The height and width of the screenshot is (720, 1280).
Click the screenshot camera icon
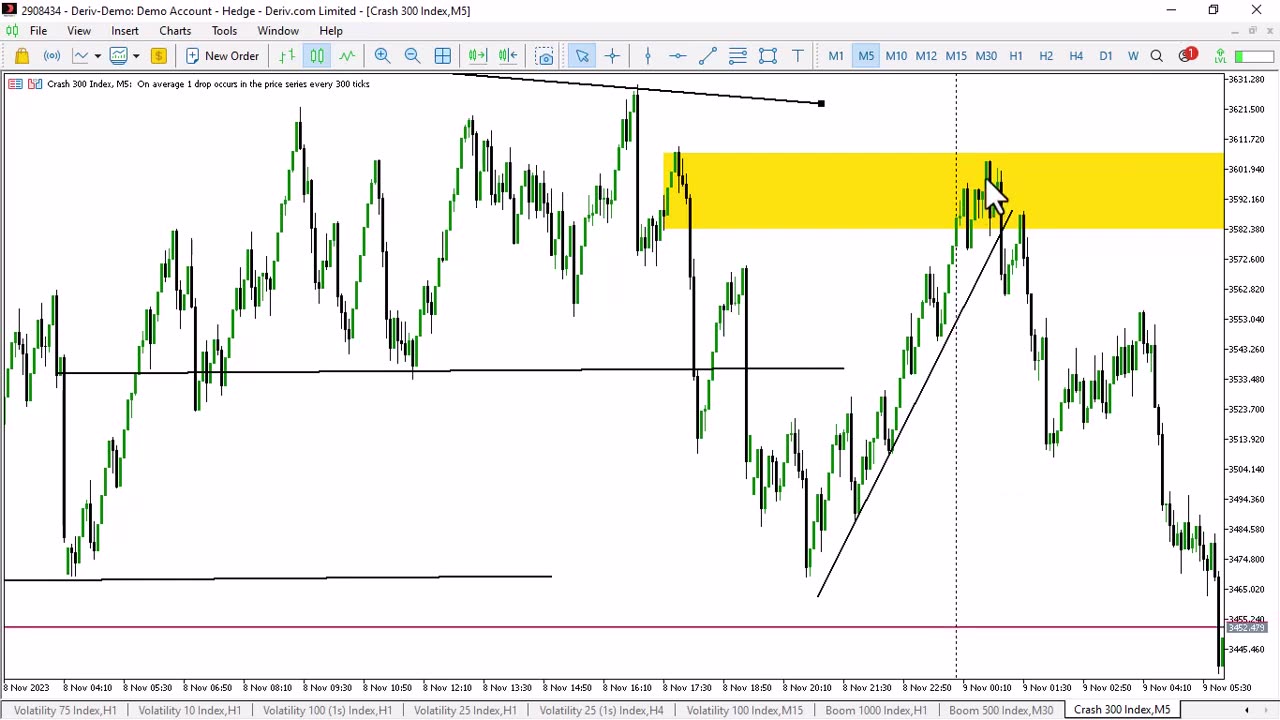click(544, 56)
